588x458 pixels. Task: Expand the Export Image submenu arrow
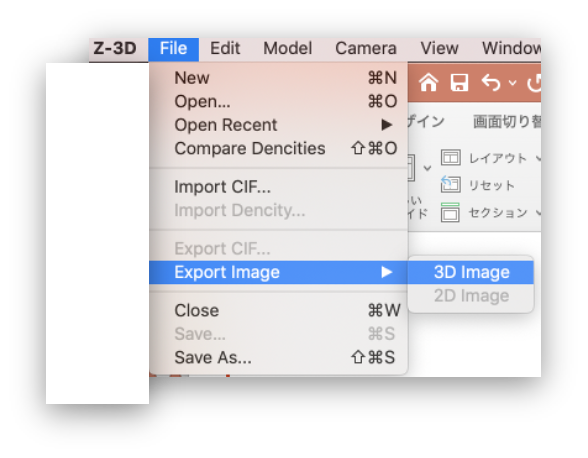point(387,272)
